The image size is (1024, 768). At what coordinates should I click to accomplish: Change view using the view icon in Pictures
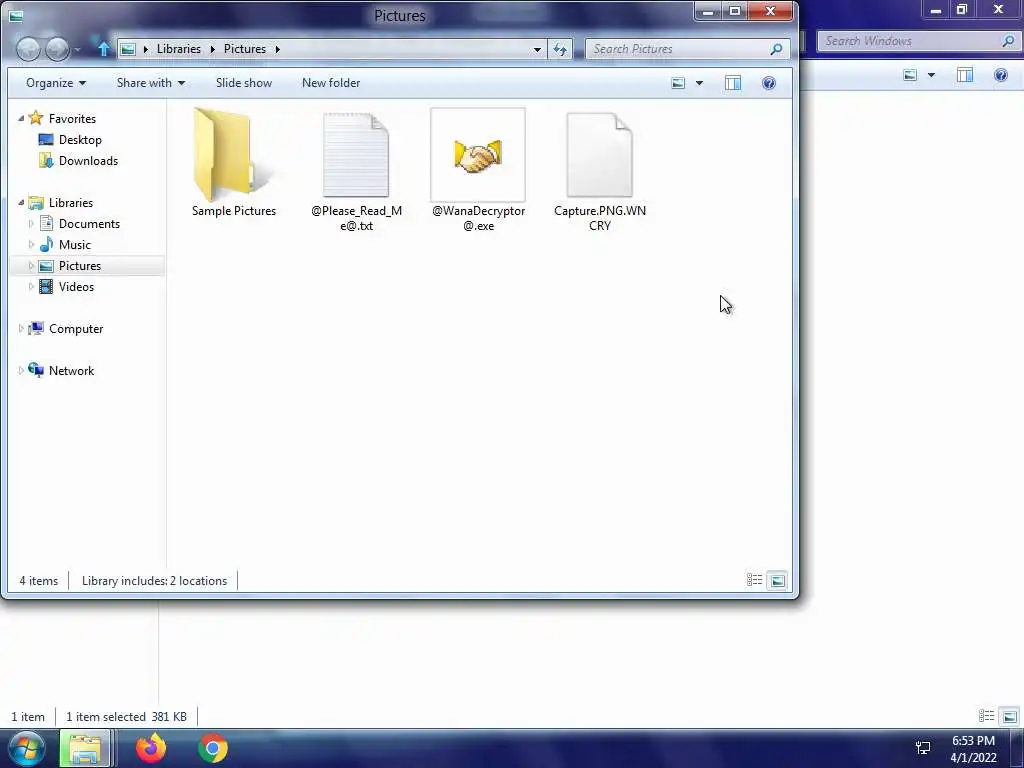678,83
